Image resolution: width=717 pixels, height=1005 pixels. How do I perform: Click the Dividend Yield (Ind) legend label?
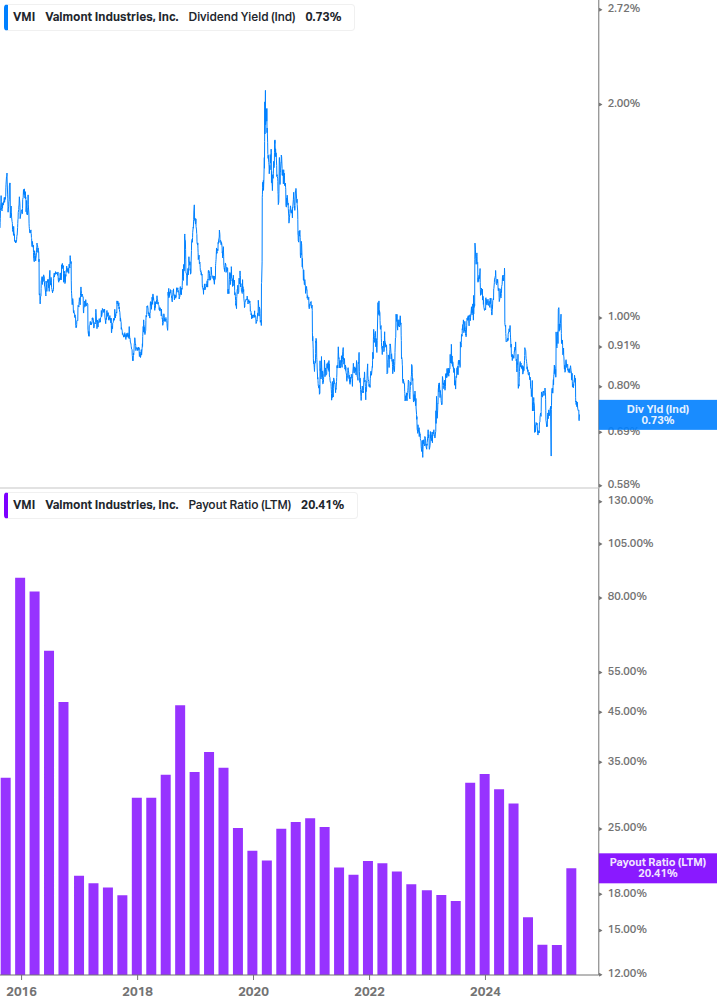[x=242, y=17]
